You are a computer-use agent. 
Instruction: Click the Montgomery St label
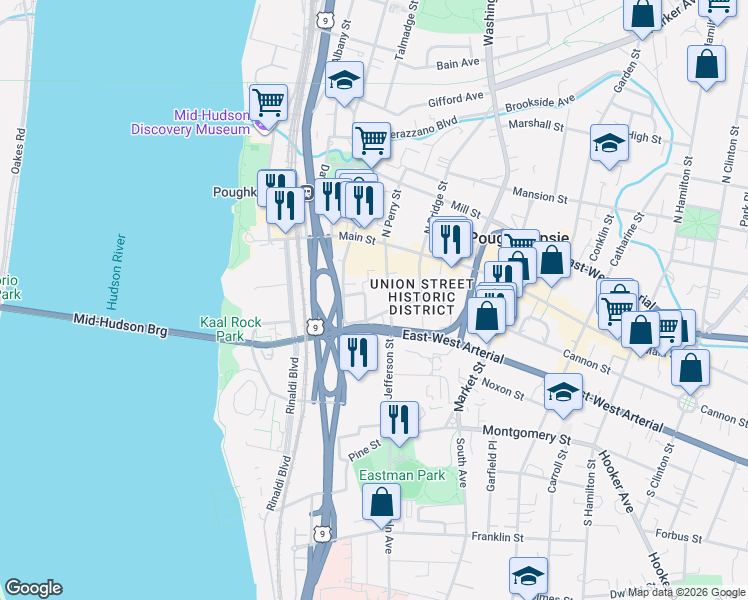click(x=527, y=434)
